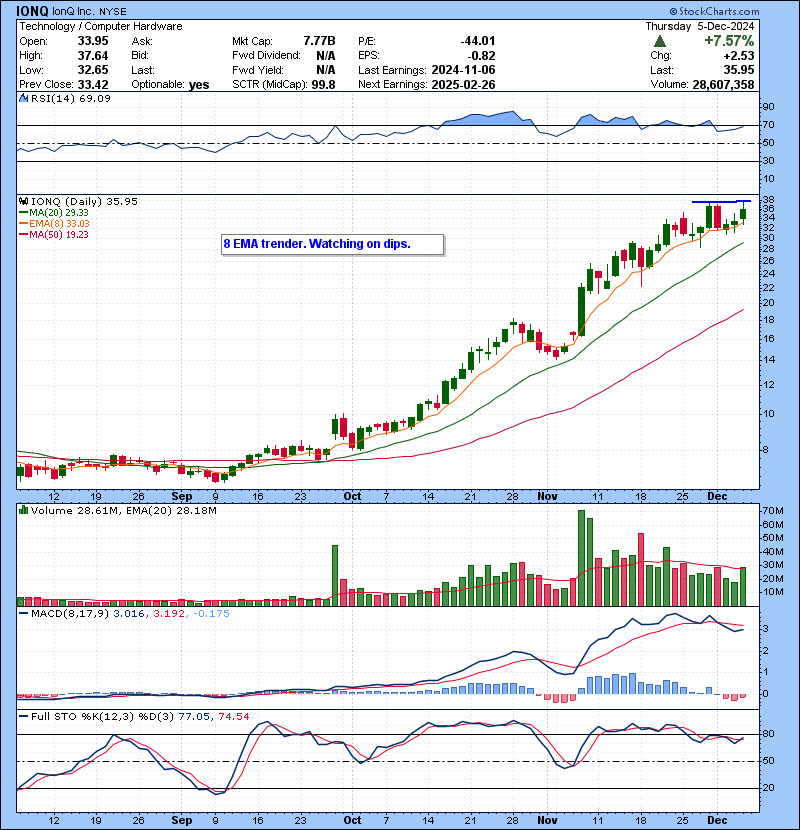Click the Sep label on price chart axis
The image size is (800, 830).
tap(182, 497)
